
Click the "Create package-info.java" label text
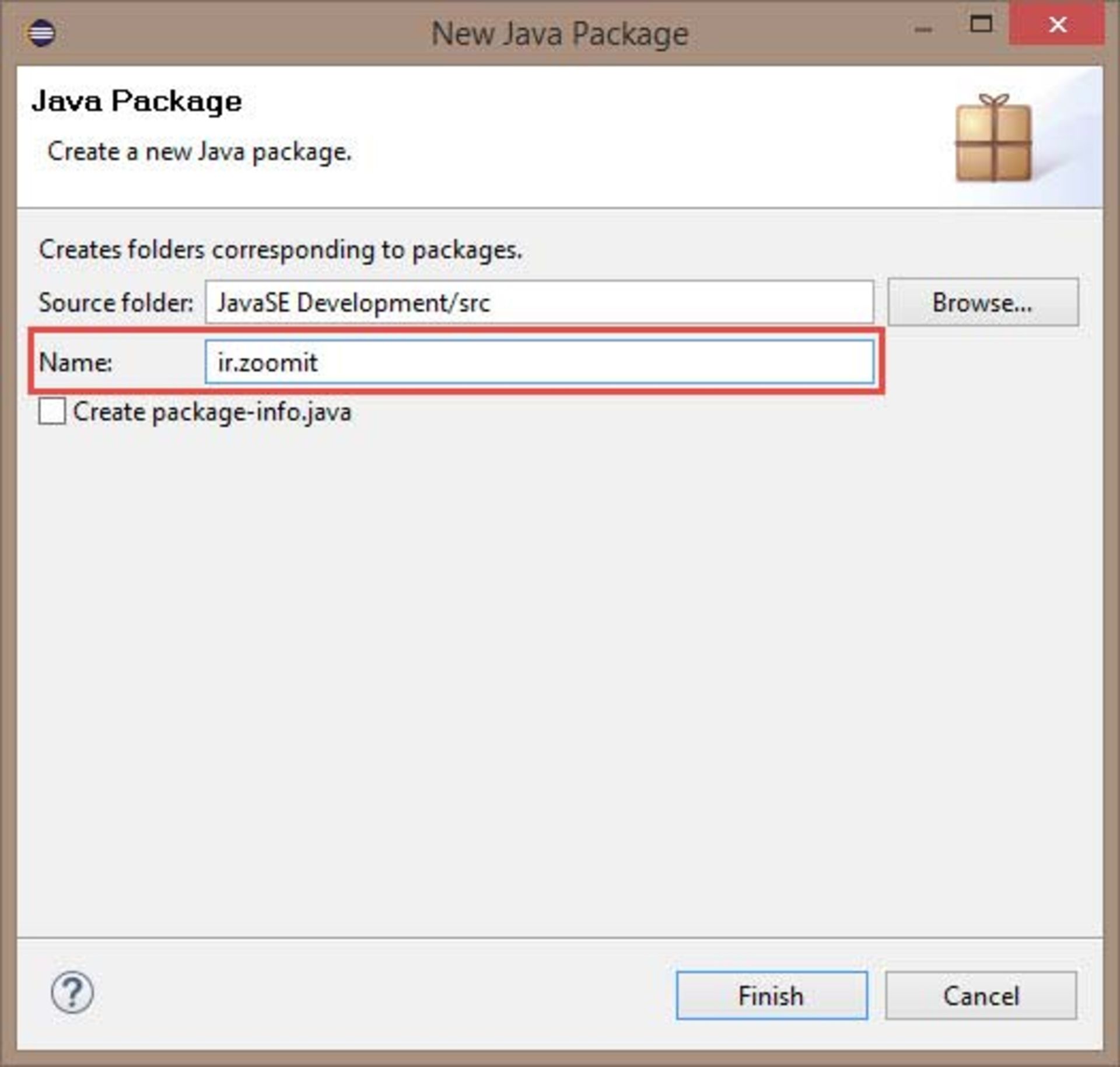[x=212, y=412]
